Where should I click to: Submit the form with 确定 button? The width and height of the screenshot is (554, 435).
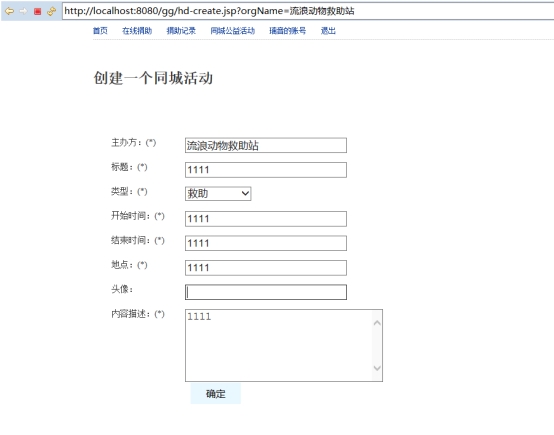[216, 394]
